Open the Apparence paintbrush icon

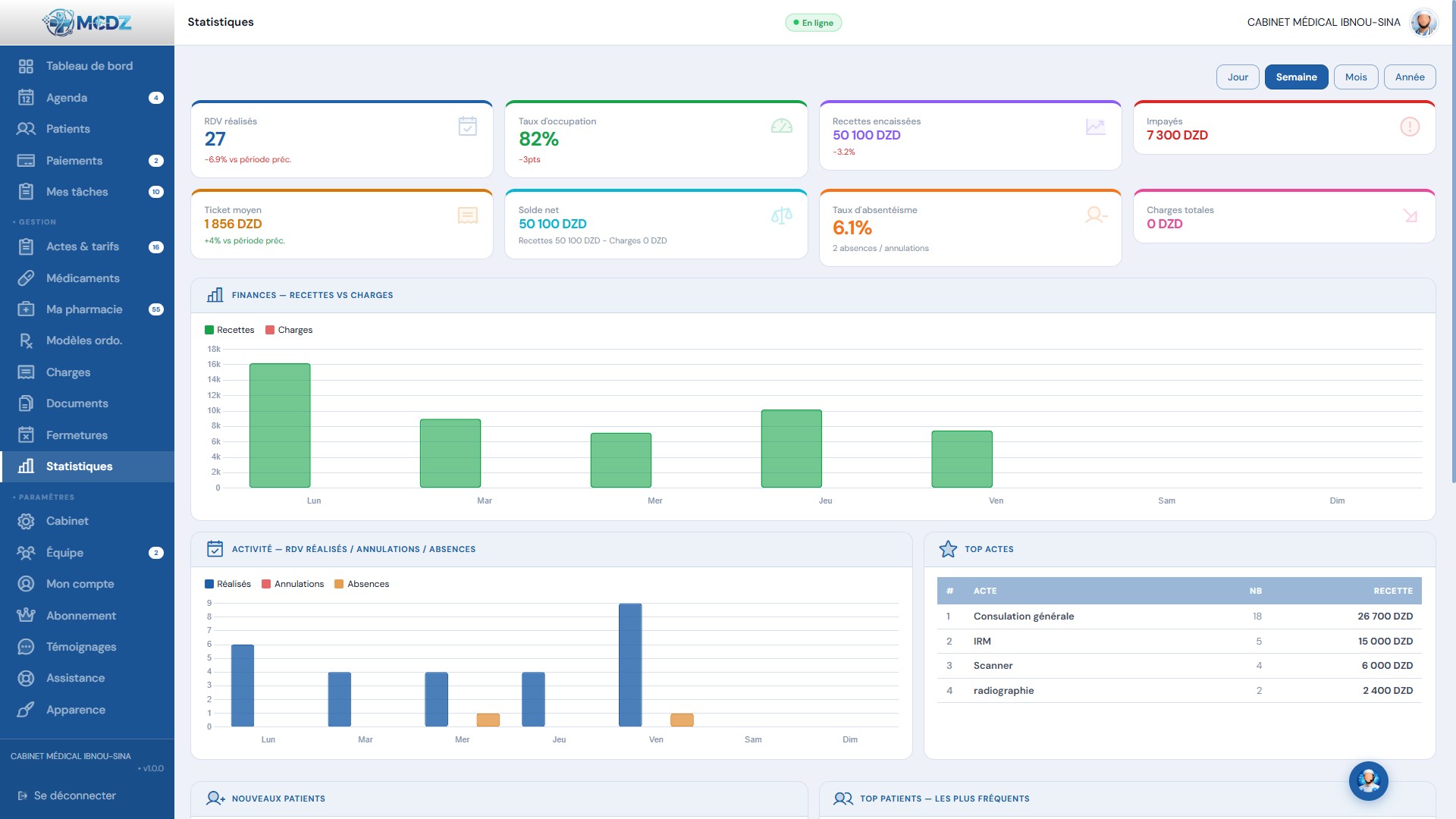point(26,710)
